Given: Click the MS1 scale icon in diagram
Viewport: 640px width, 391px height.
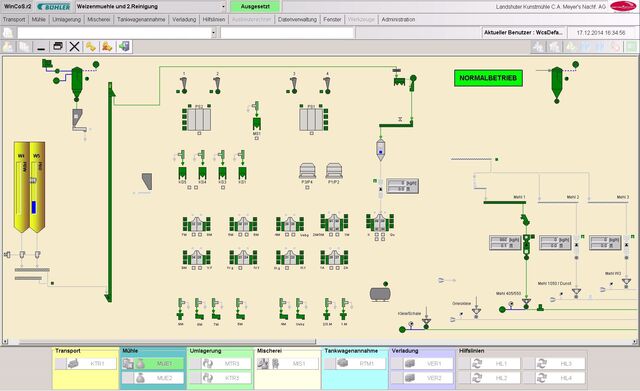Looking at the screenshot, I should [x=257, y=122].
